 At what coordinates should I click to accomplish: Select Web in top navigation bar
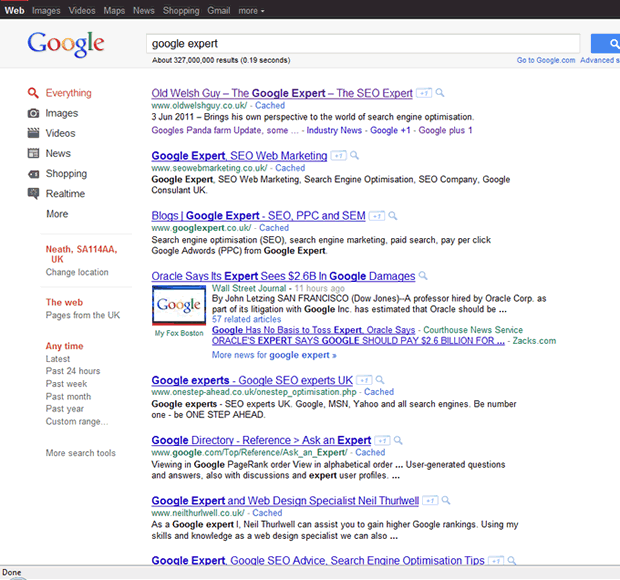tap(14, 11)
